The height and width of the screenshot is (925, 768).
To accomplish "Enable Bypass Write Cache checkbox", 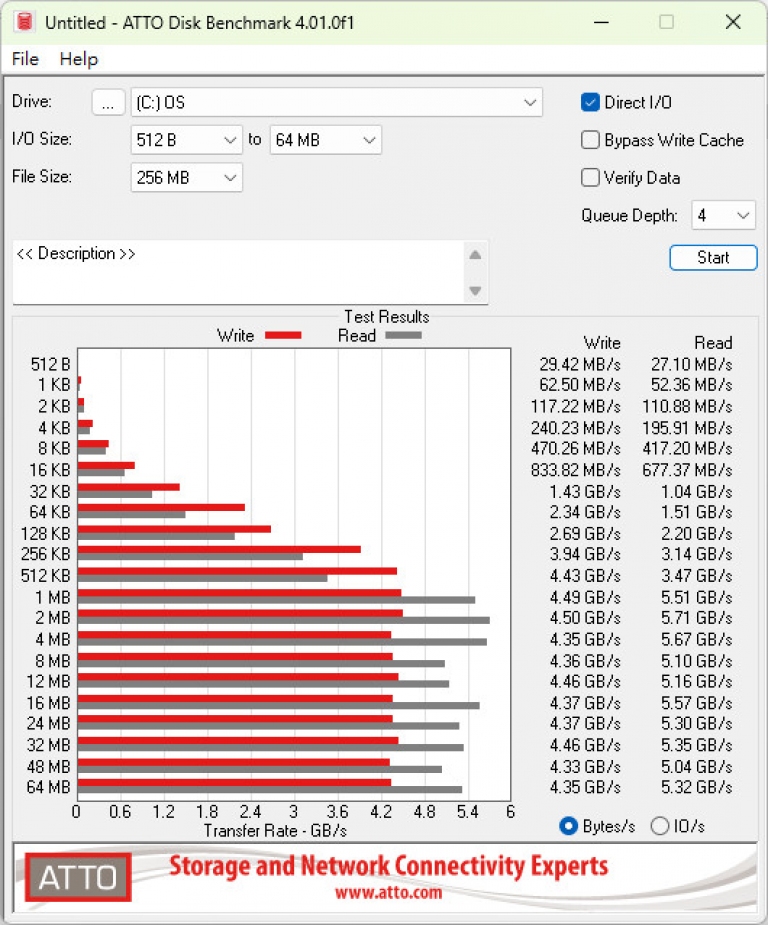I will (x=590, y=140).
